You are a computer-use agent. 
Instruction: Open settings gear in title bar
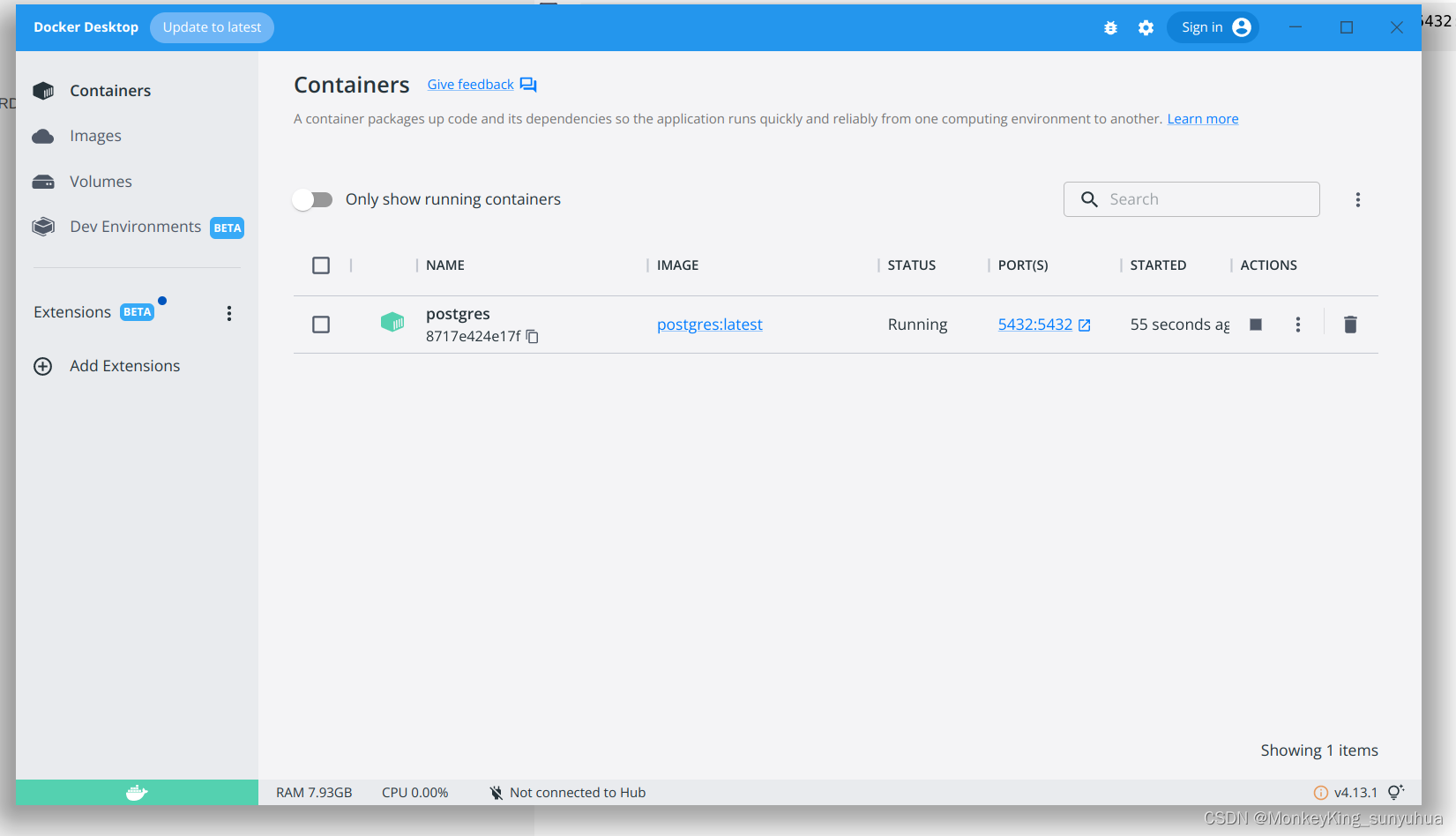(1146, 28)
